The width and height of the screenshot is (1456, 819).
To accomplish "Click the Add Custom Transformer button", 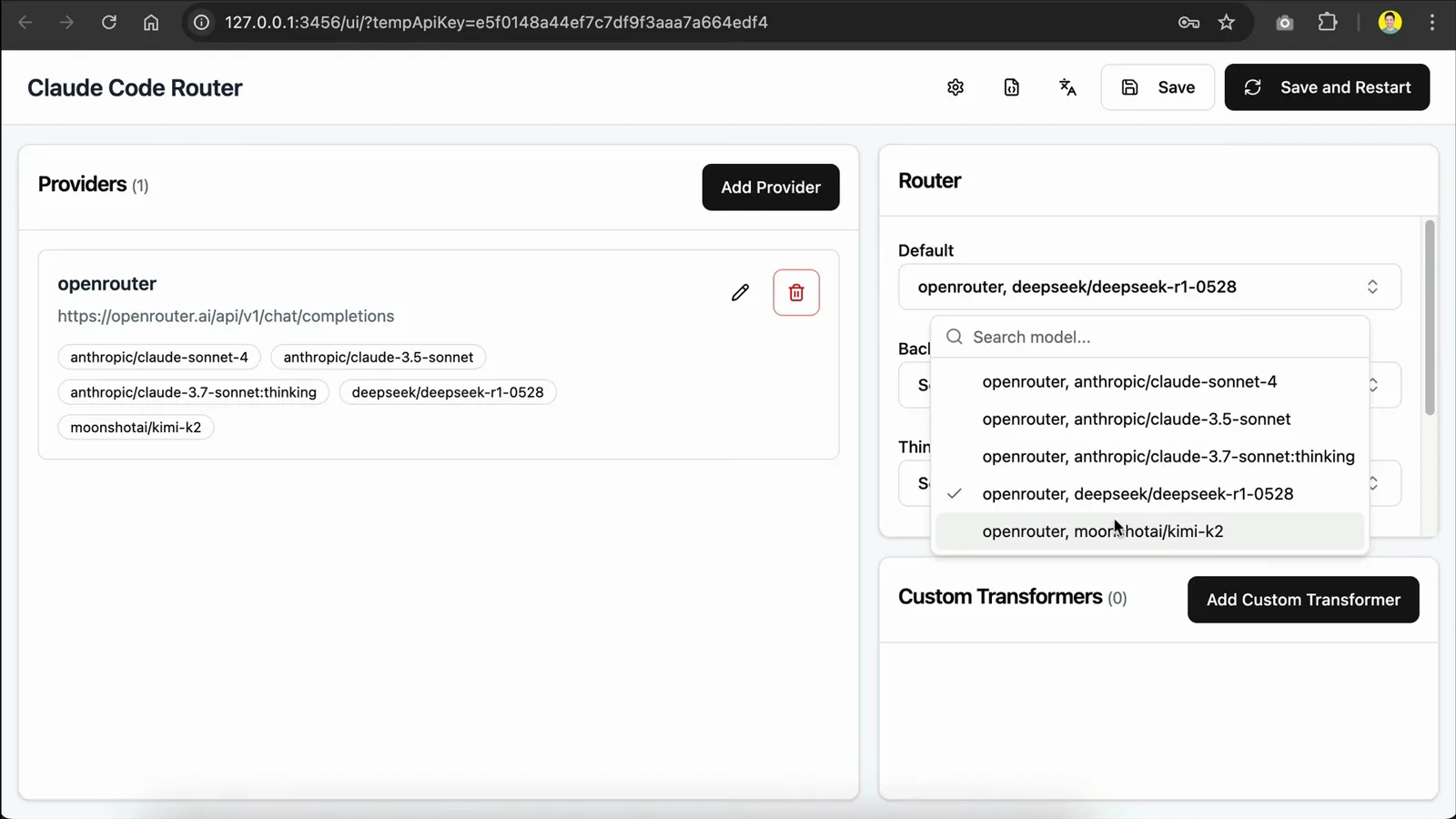I will tap(1303, 600).
